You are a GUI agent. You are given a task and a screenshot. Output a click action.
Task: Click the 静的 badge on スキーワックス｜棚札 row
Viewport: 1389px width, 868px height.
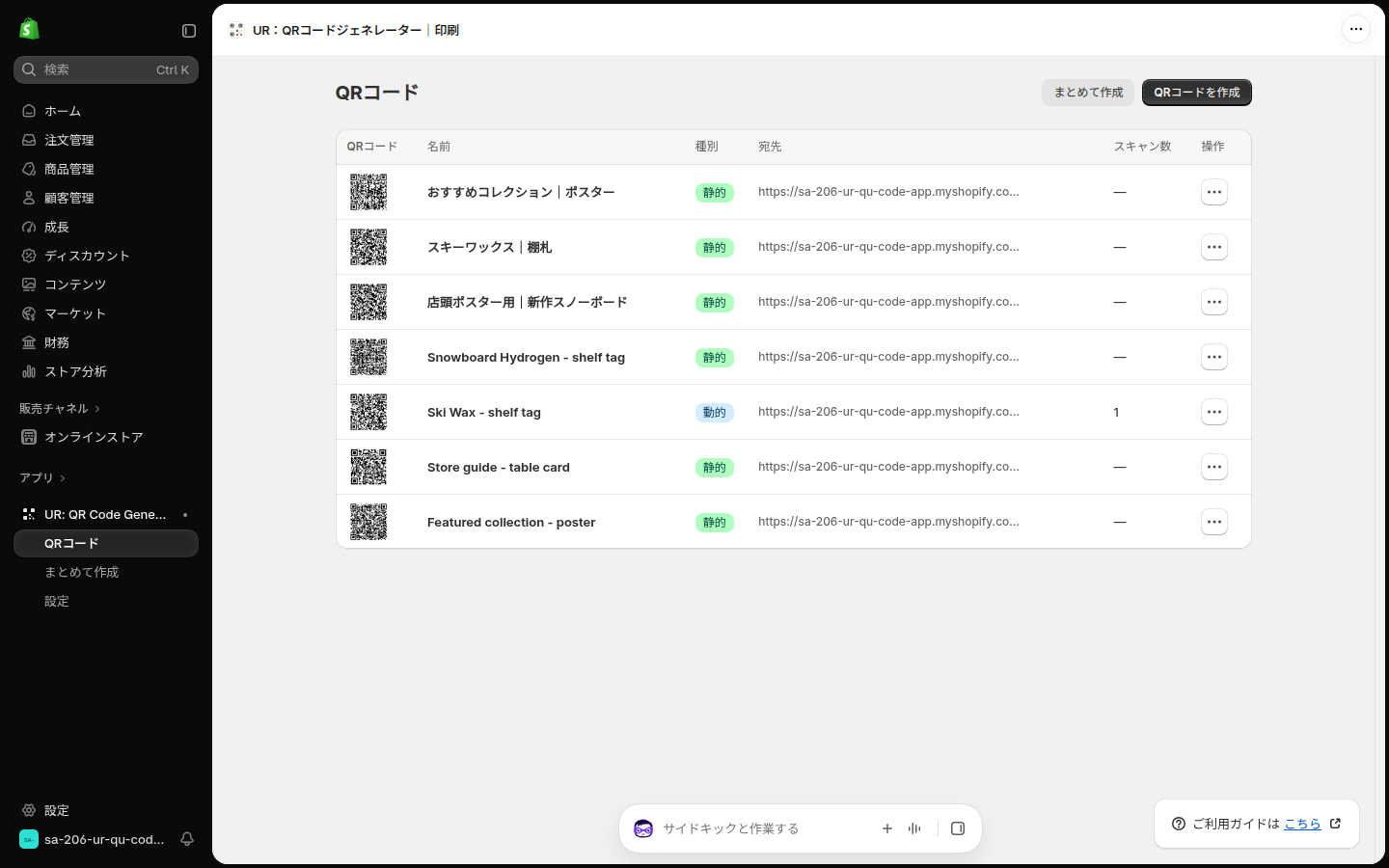coord(715,248)
